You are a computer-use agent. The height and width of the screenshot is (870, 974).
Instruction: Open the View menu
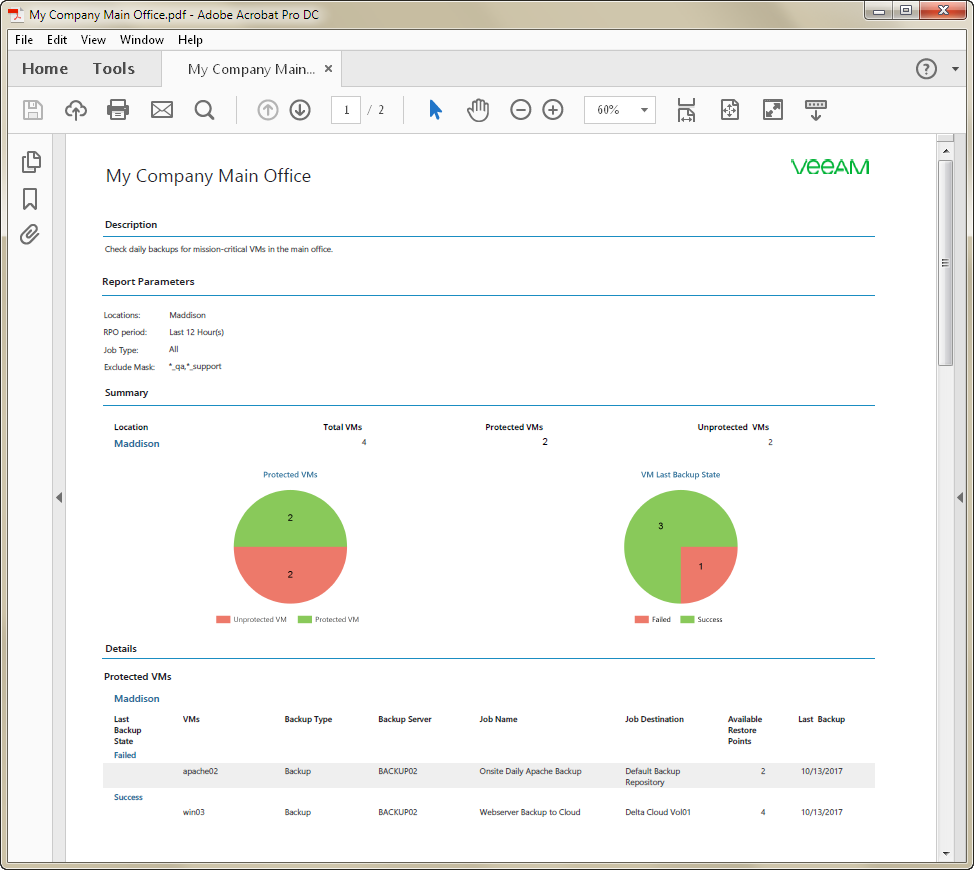(x=93, y=40)
